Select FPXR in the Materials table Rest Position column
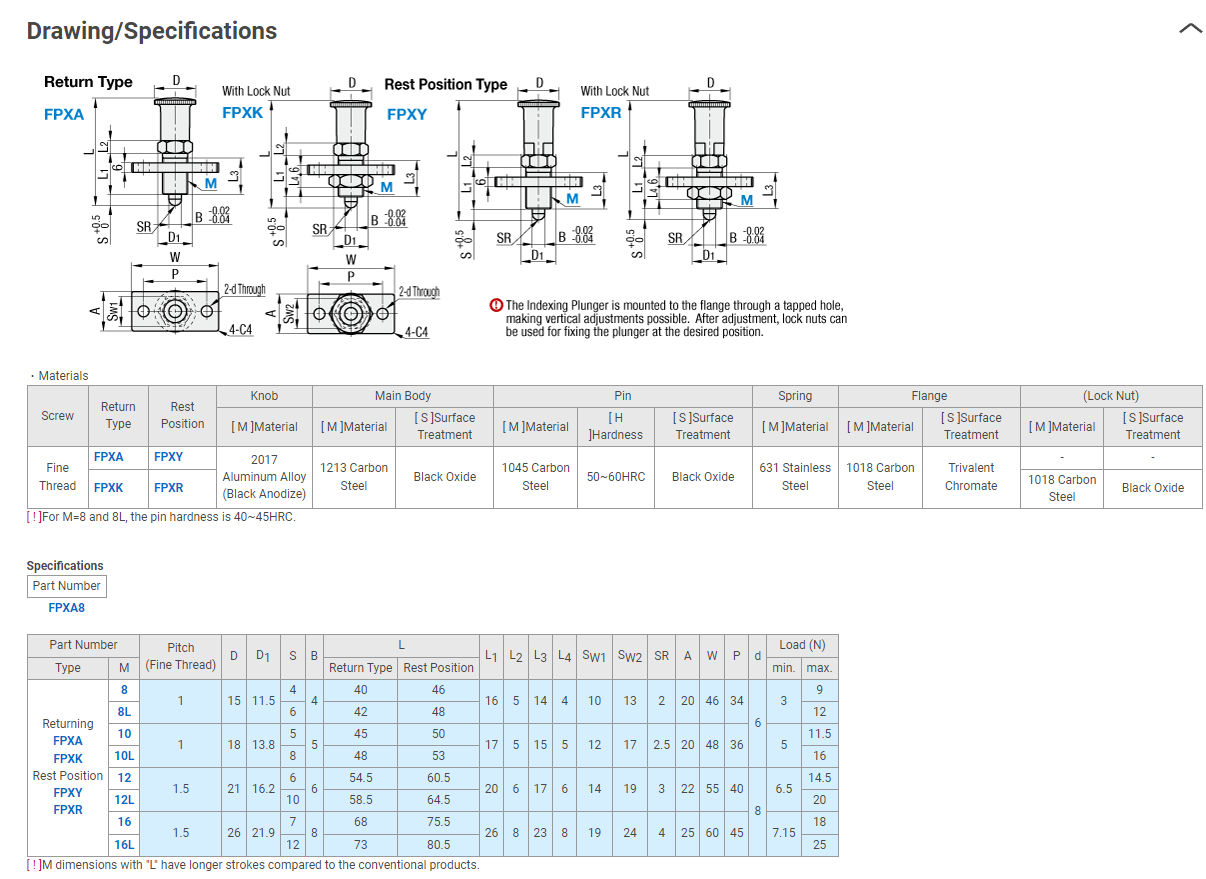1206x879 pixels. click(168, 488)
